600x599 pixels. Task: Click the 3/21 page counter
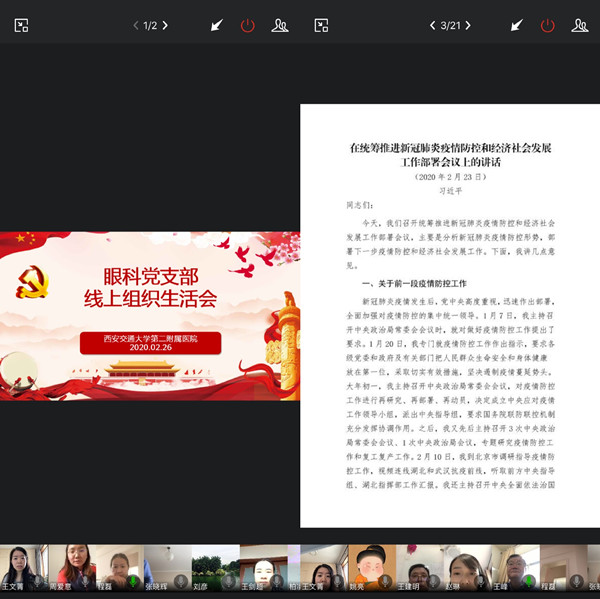(451, 25)
